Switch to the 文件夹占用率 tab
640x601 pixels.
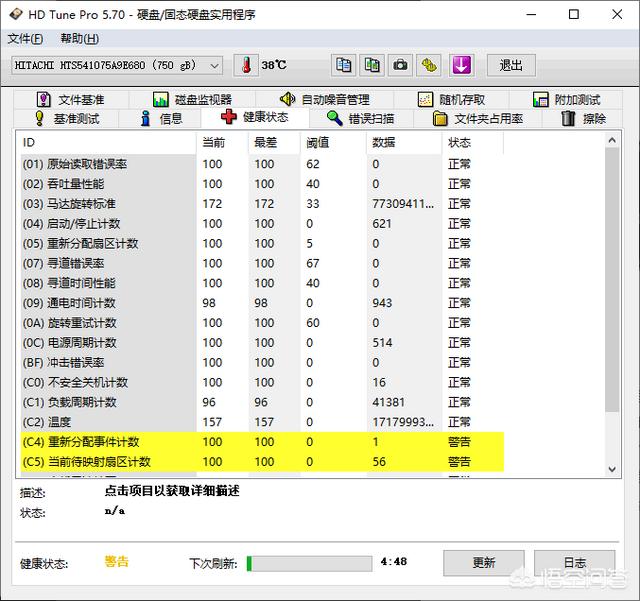tap(478, 119)
